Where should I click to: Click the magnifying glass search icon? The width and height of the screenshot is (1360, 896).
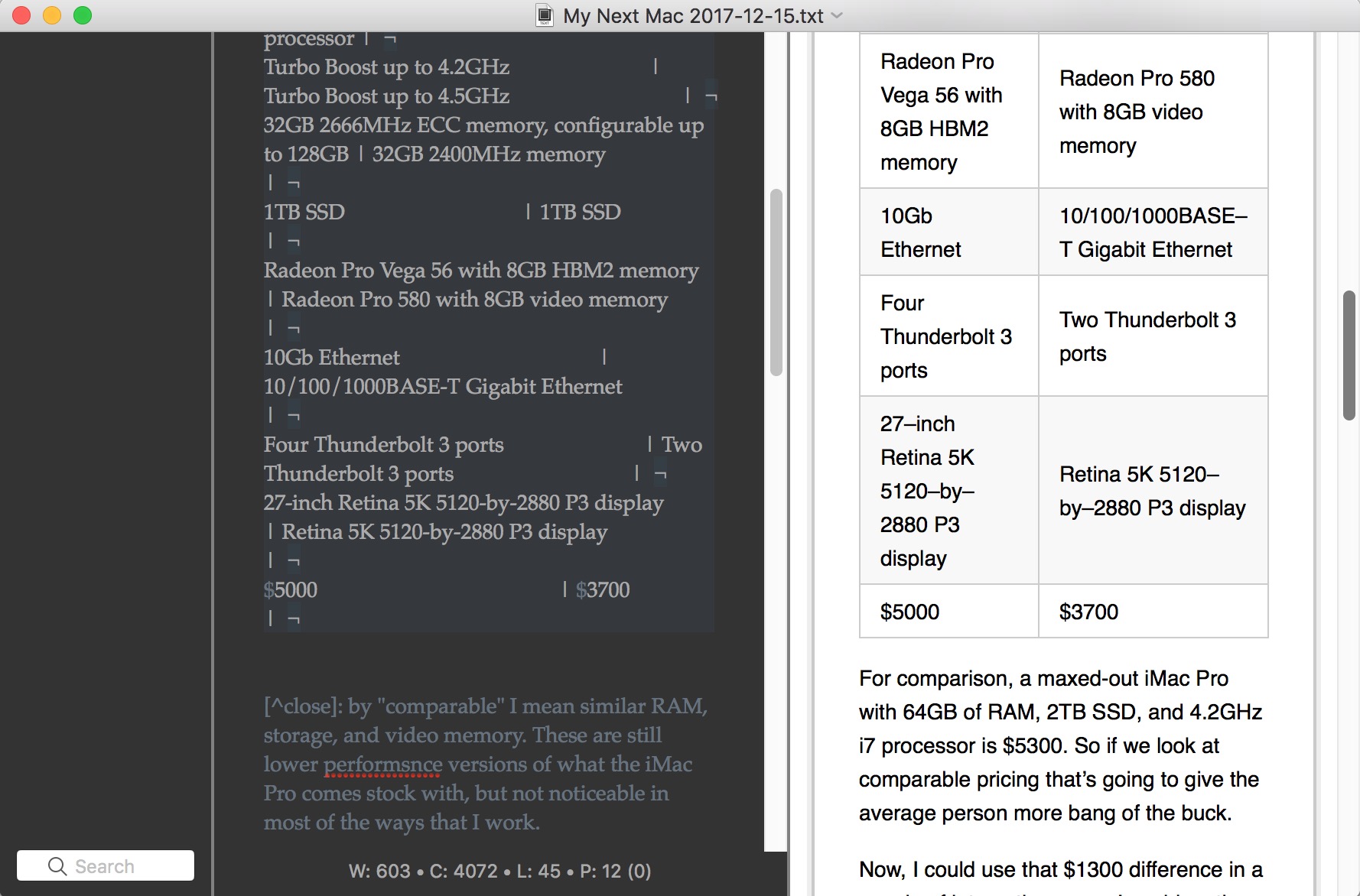(57, 865)
